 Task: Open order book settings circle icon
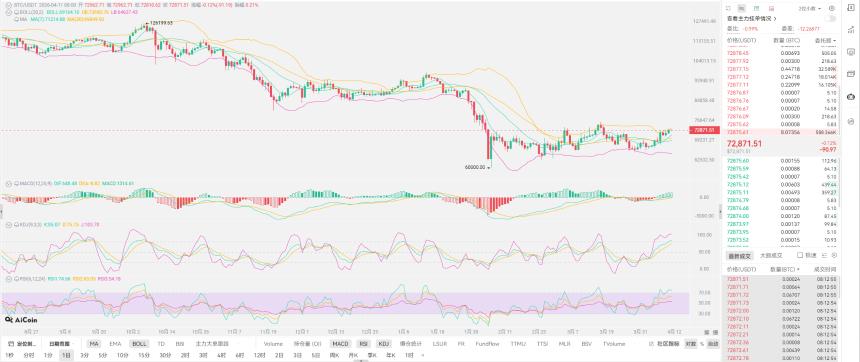(832, 9)
